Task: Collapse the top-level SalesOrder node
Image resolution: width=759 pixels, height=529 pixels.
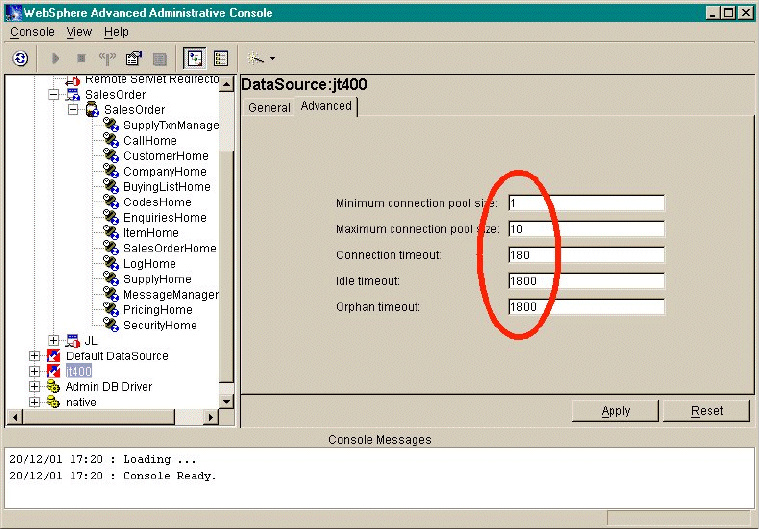Action: click(x=54, y=94)
